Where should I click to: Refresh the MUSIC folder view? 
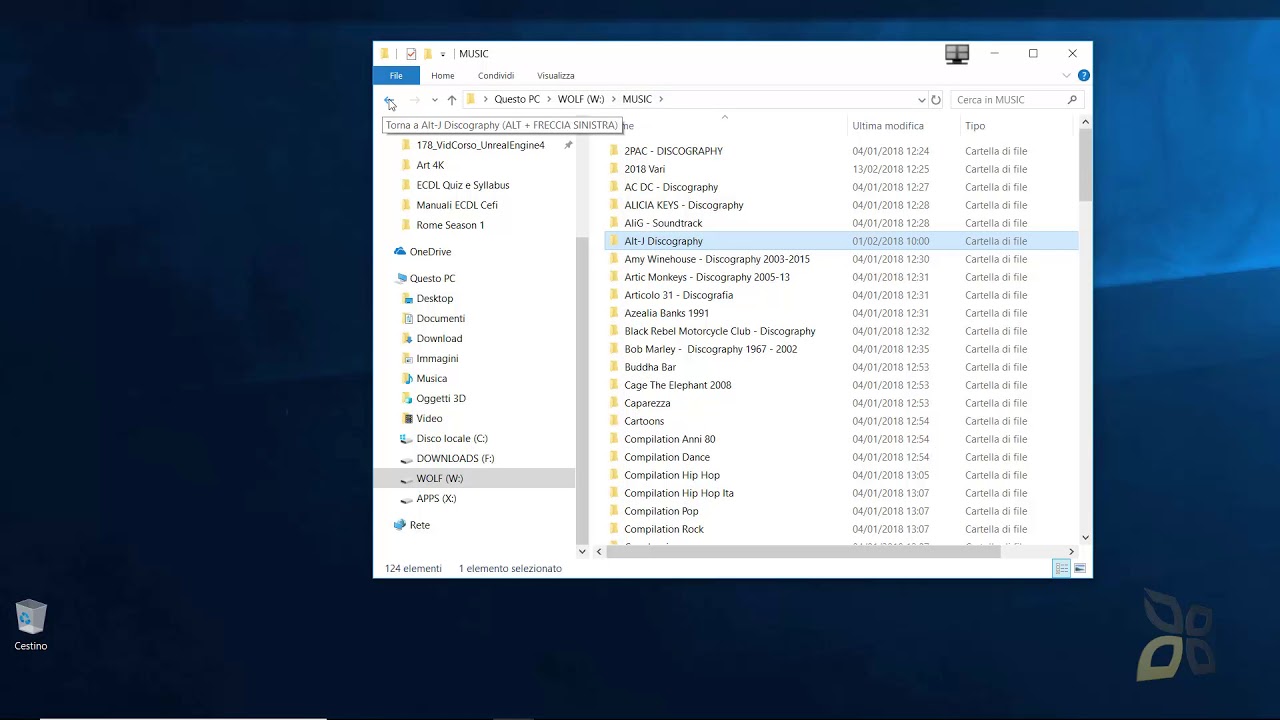[x=936, y=100]
